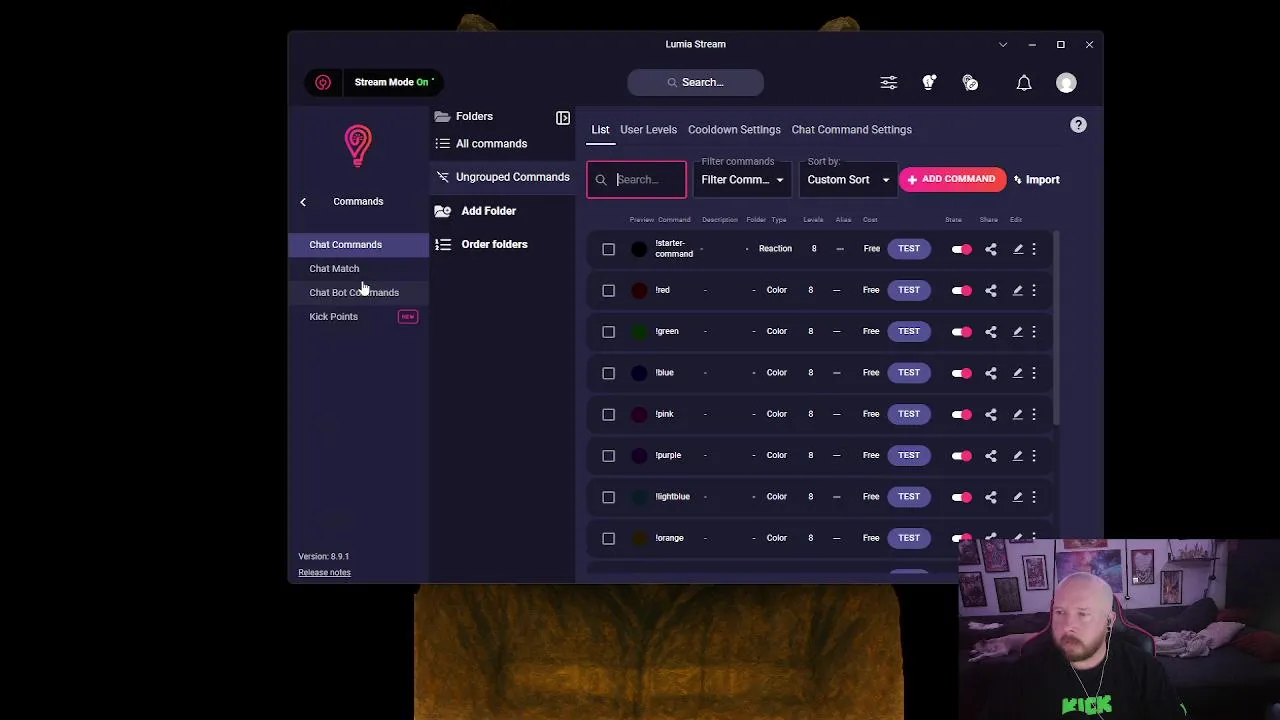Open the user profile avatar
Screen dimensions: 1280x720
pos(1066,83)
